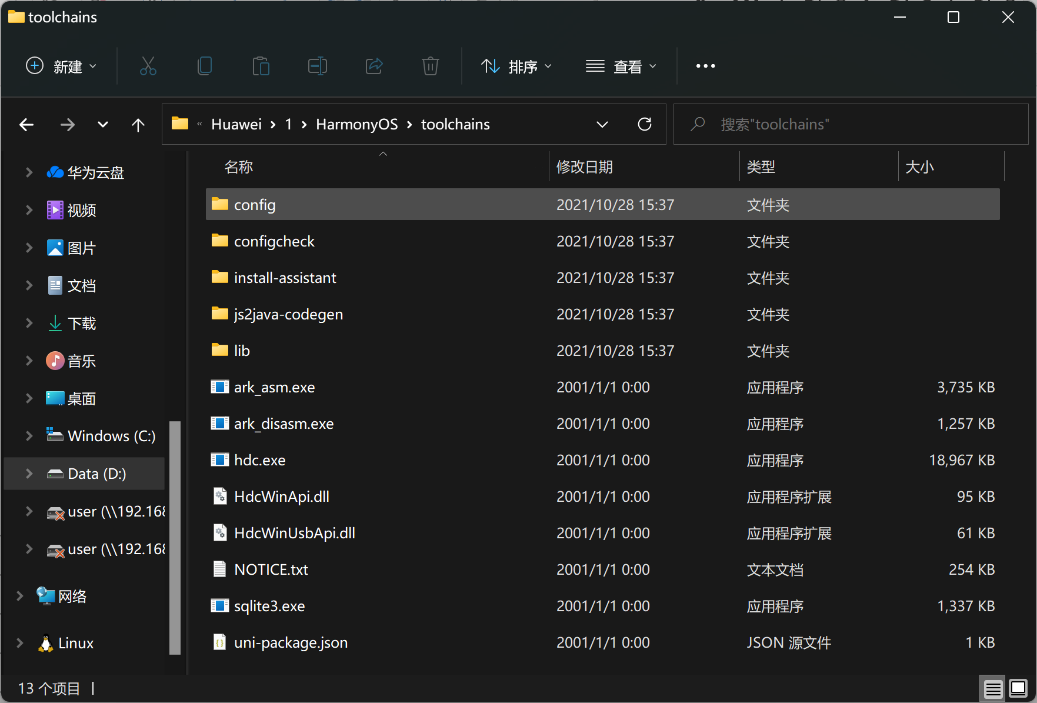Select HdcWinUsbApi.dll file name
The image size is (1037, 703).
tap(294, 532)
